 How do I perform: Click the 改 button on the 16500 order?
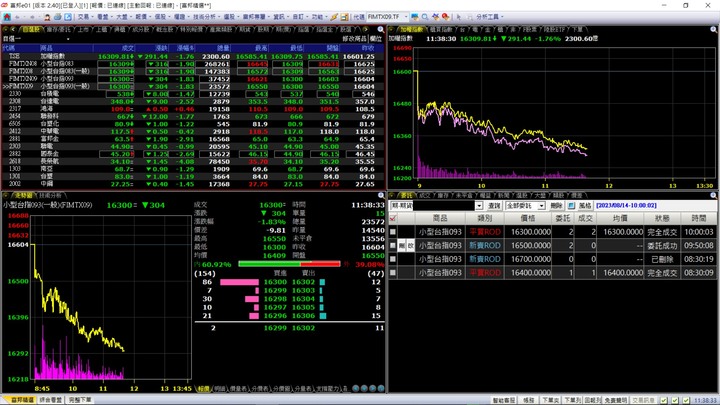pos(411,246)
